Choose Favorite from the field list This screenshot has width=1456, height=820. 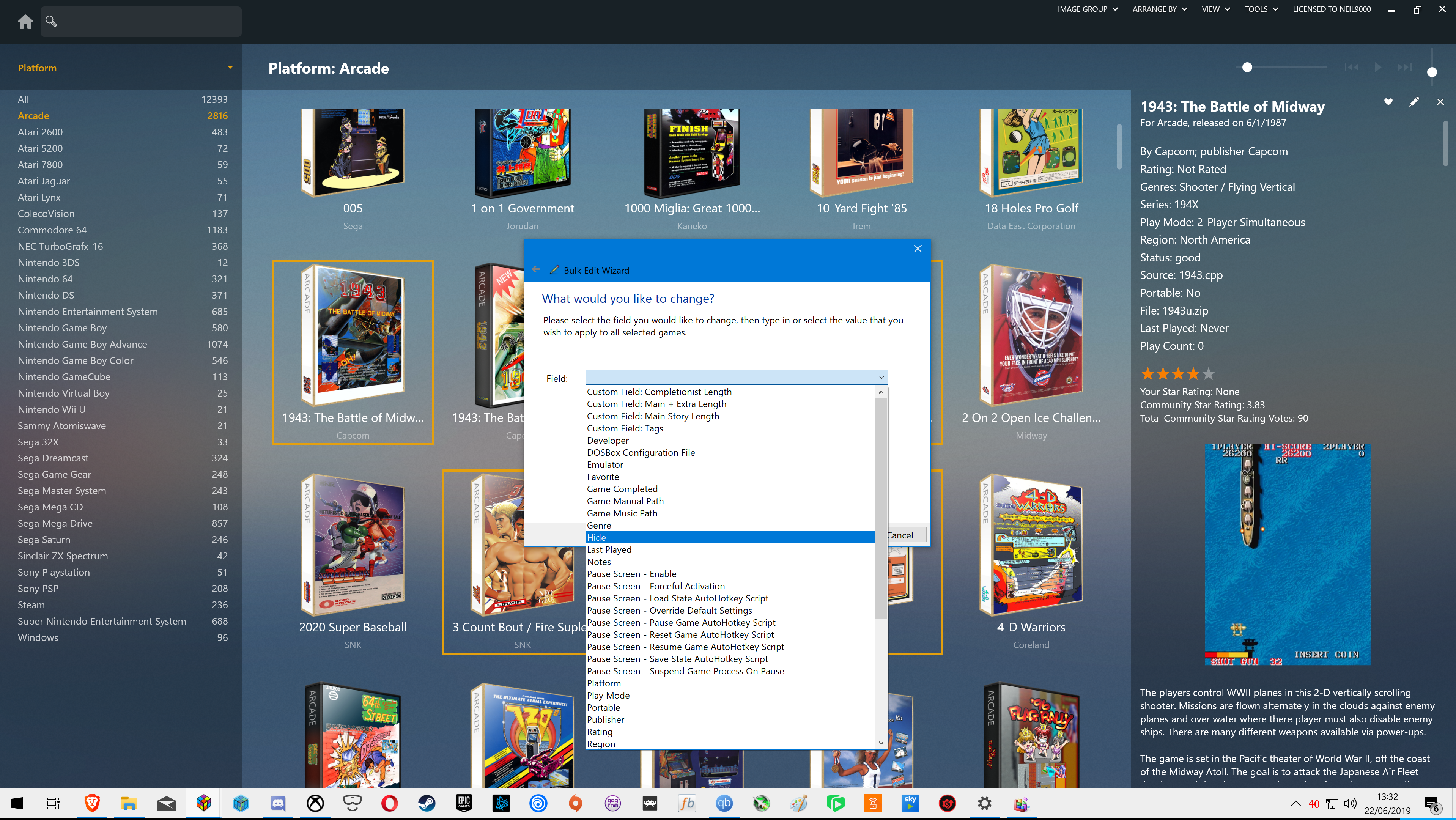pos(730,477)
